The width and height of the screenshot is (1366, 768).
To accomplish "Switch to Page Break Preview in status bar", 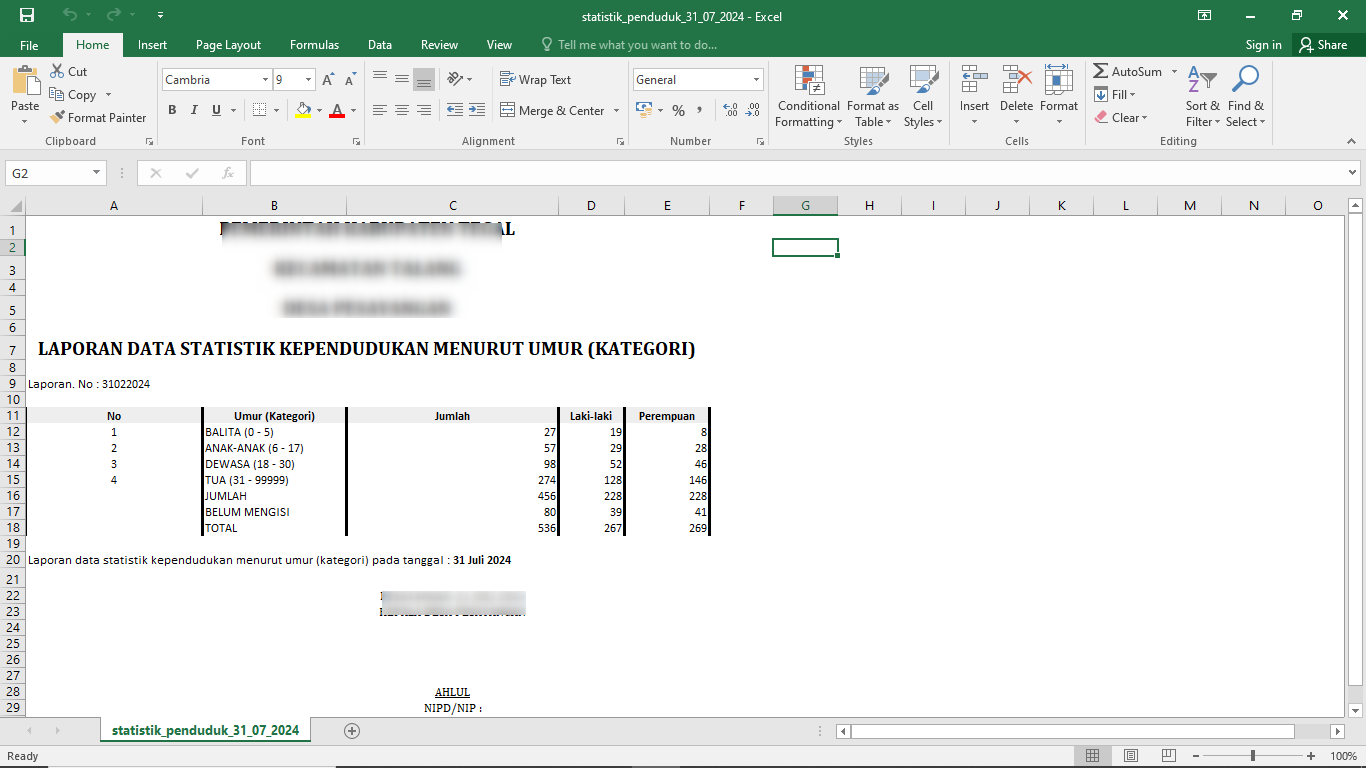I will (x=1168, y=756).
